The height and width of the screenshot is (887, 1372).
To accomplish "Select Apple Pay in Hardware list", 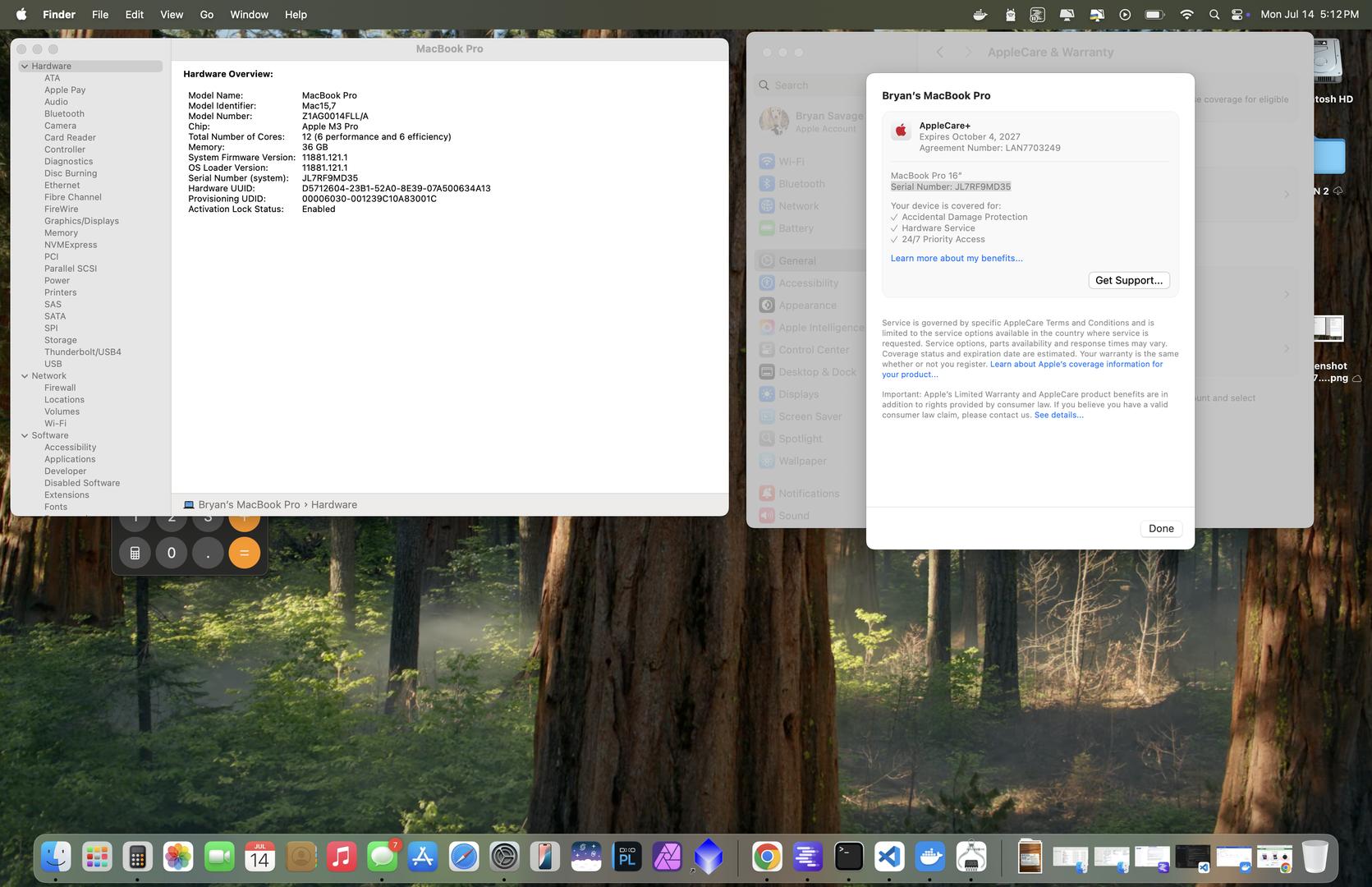I will (x=65, y=90).
